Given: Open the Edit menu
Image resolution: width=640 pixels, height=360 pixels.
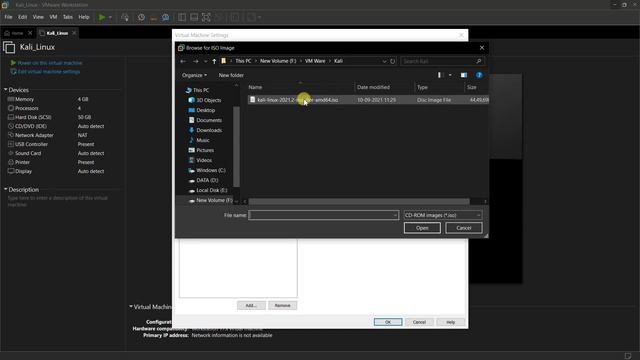Looking at the screenshot, I should (22, 17).
